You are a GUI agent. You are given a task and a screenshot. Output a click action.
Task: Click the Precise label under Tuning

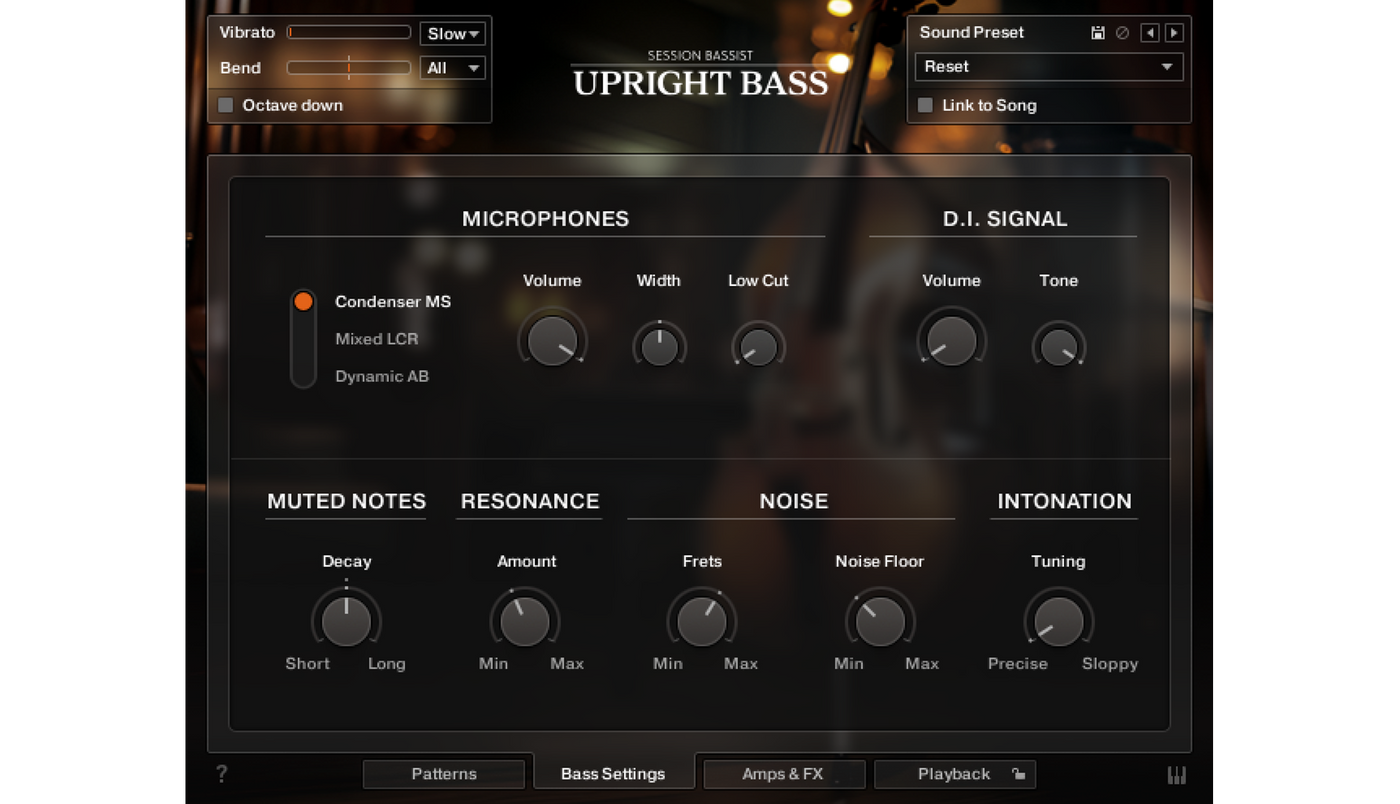tap(1018, 664)
